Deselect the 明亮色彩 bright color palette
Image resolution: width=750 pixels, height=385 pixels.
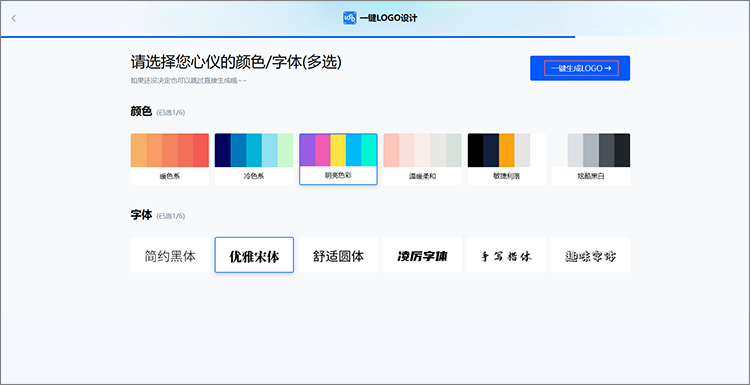click(x=338, y=159)
